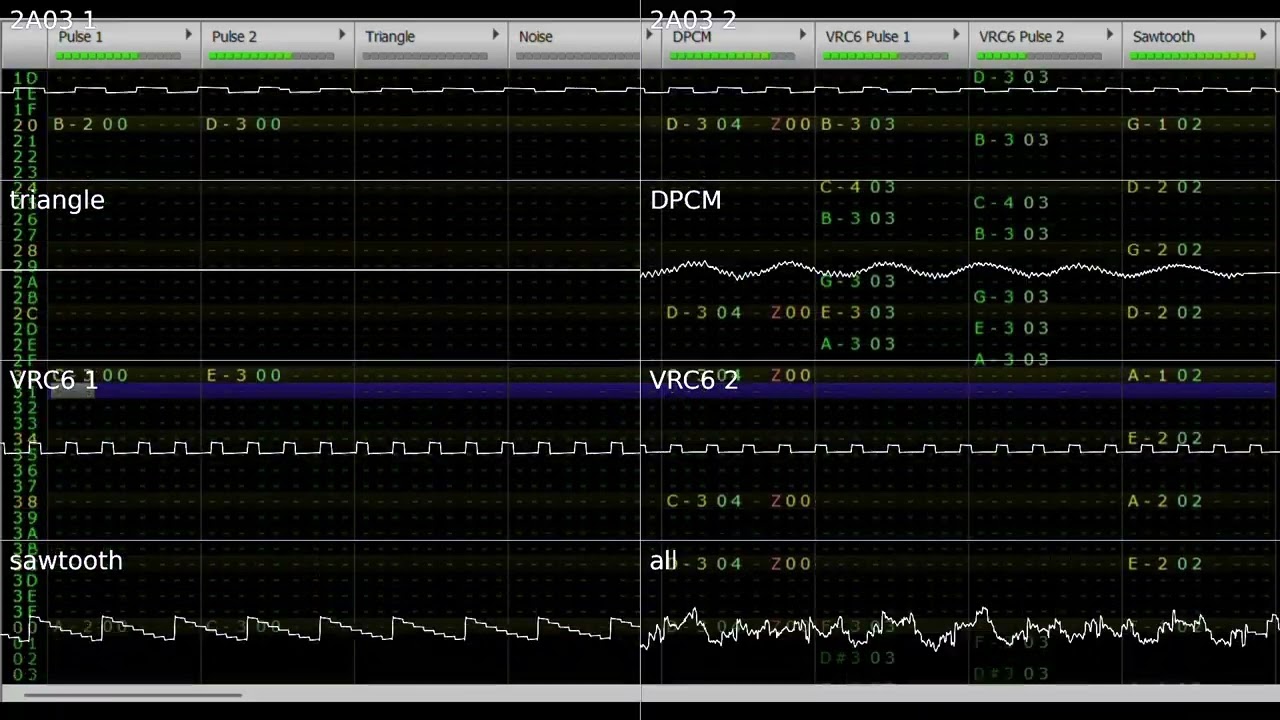Select the Z00 effect beside C-3 04
Image resolution: width=1280 pixels, height=720 pixels.
tap(791, 501)
